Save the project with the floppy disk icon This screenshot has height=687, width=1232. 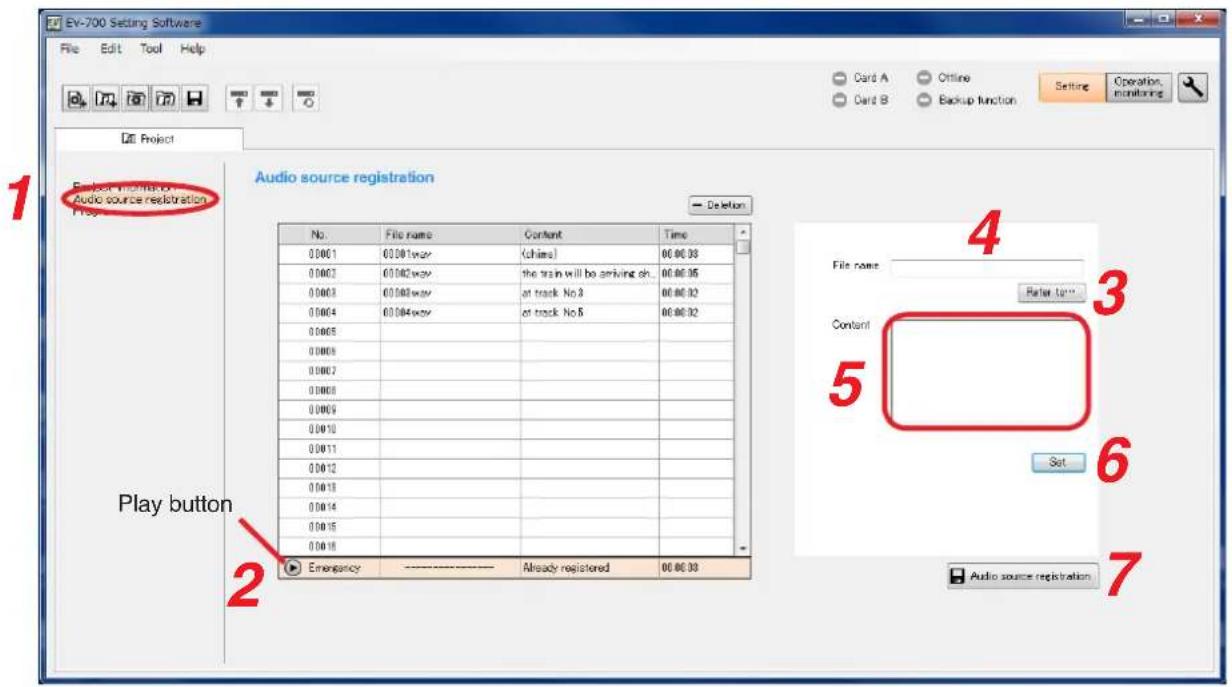pos(196,99)
